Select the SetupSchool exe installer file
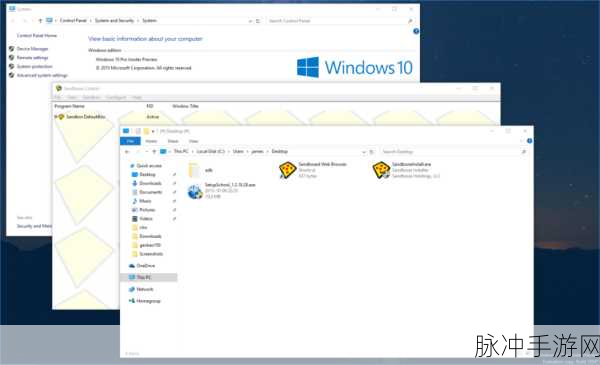Viewport: 600px width, 365px height. (x=221, y=191)
